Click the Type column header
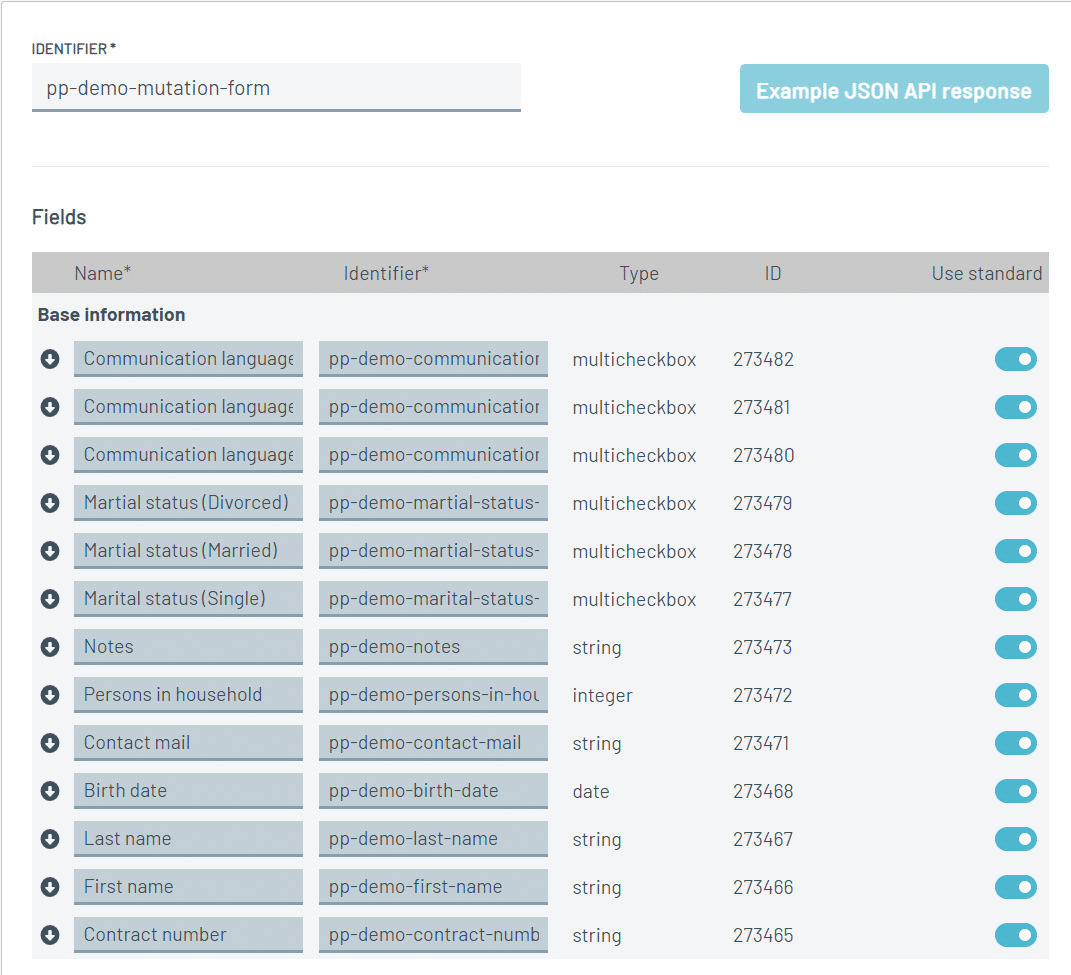 (639, 273)
